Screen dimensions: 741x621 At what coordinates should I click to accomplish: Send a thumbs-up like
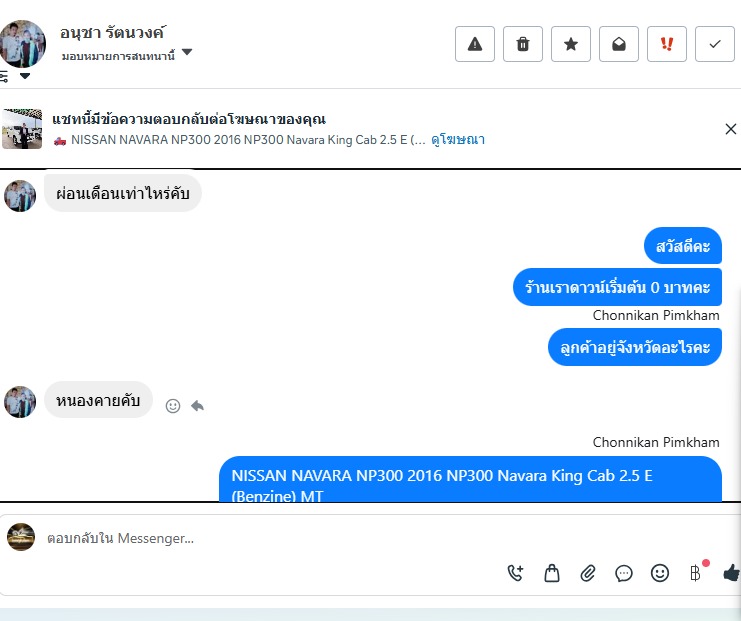(732, 573)
